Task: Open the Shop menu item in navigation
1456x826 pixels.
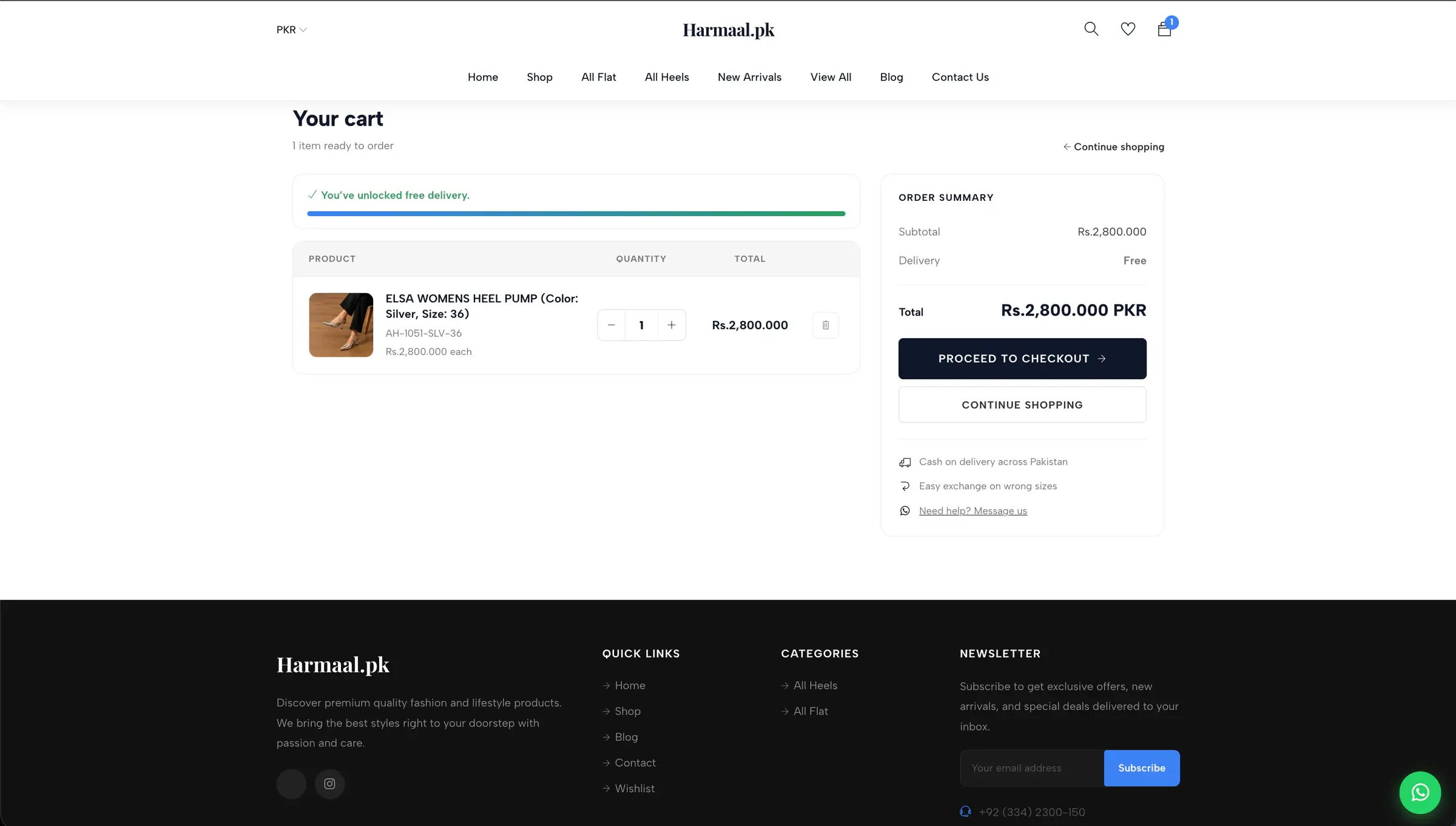Action: 539,77
